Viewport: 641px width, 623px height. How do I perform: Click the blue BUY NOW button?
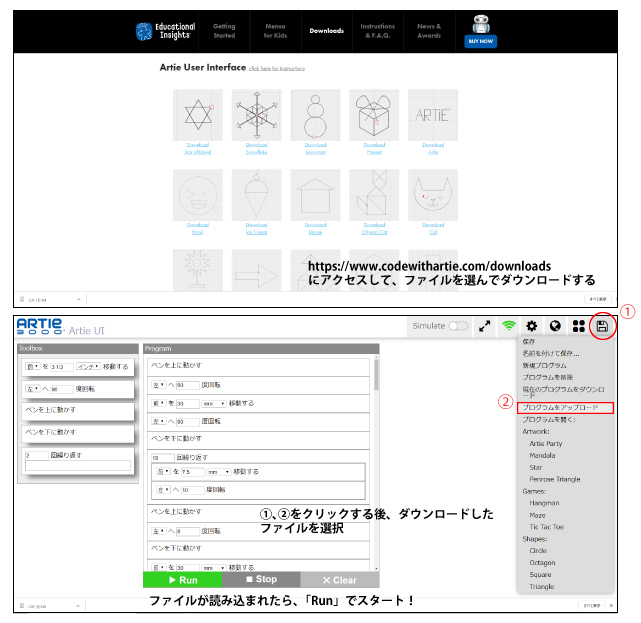click(x=481, y=41)
